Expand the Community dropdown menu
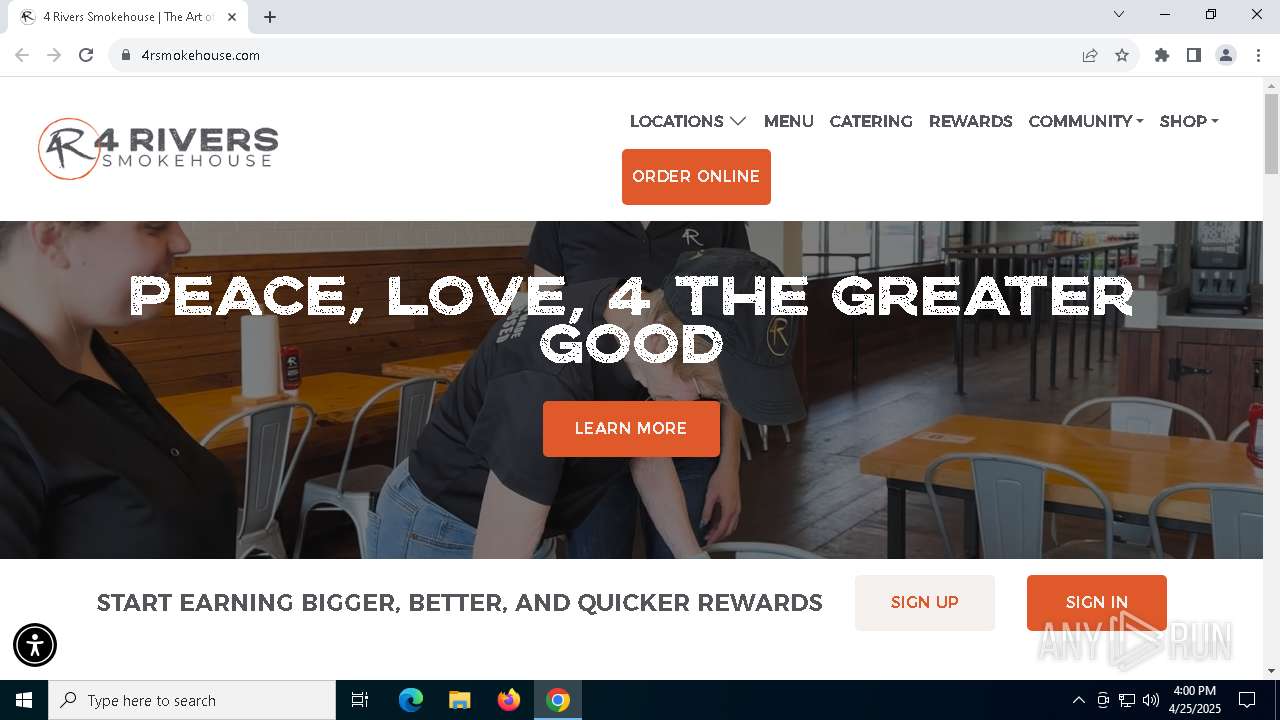 pos(1086,121)
